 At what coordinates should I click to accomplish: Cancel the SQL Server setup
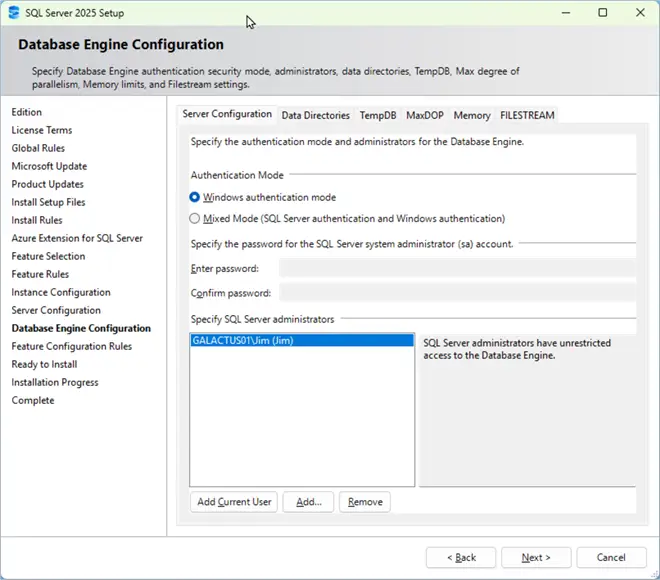(x=611, y=557)
